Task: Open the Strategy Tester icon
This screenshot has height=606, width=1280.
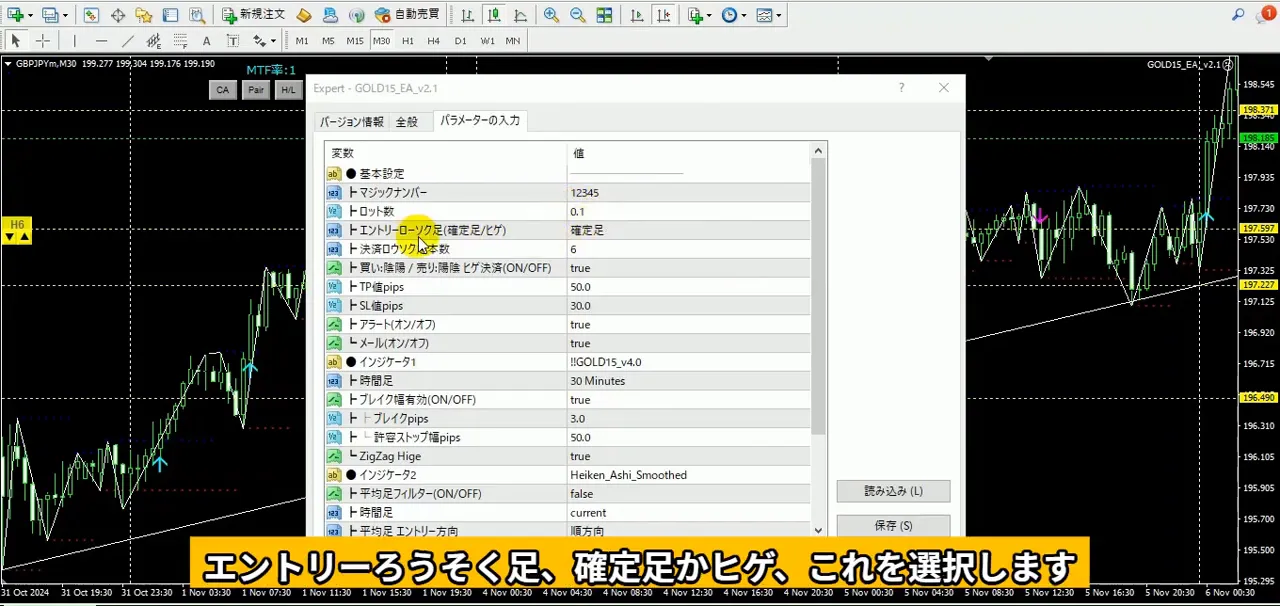Action: 198,15
